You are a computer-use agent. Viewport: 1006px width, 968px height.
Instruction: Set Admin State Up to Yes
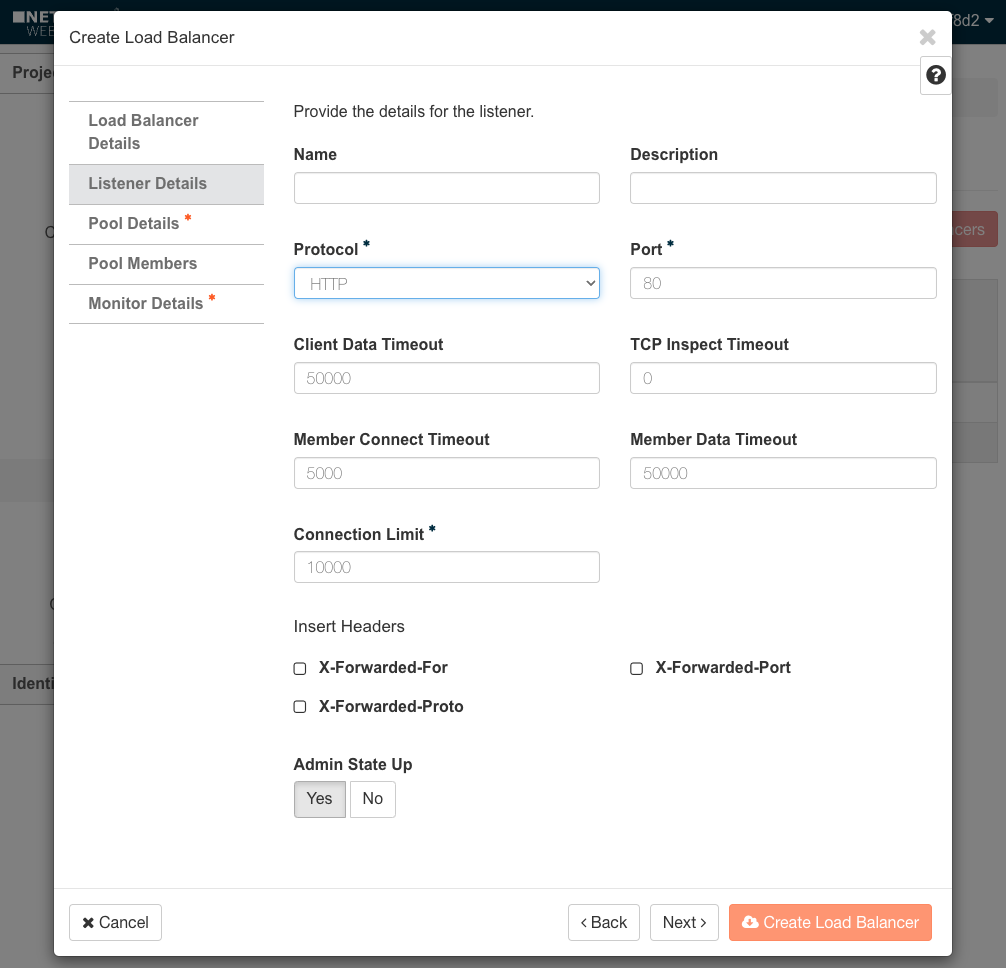coord(319,799)
